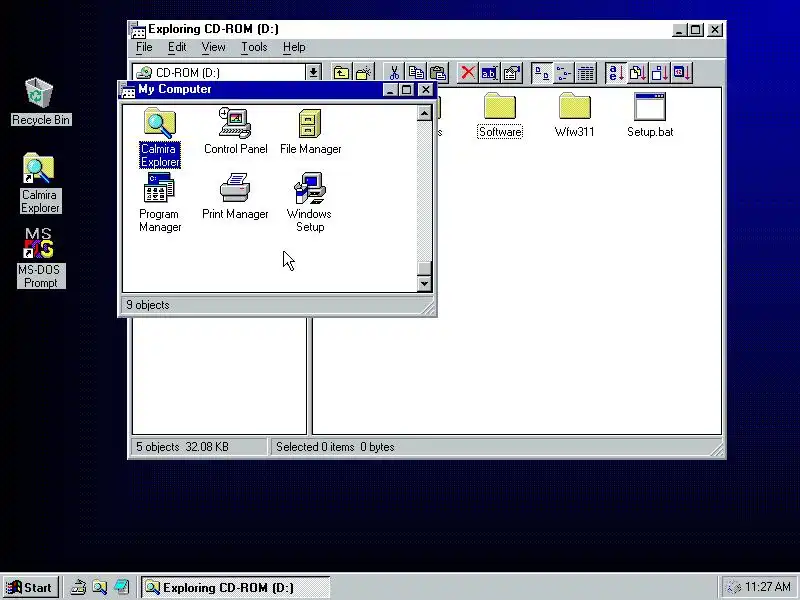Switch to small icons list view
The image size is (800, 600).
click(564, 73)
